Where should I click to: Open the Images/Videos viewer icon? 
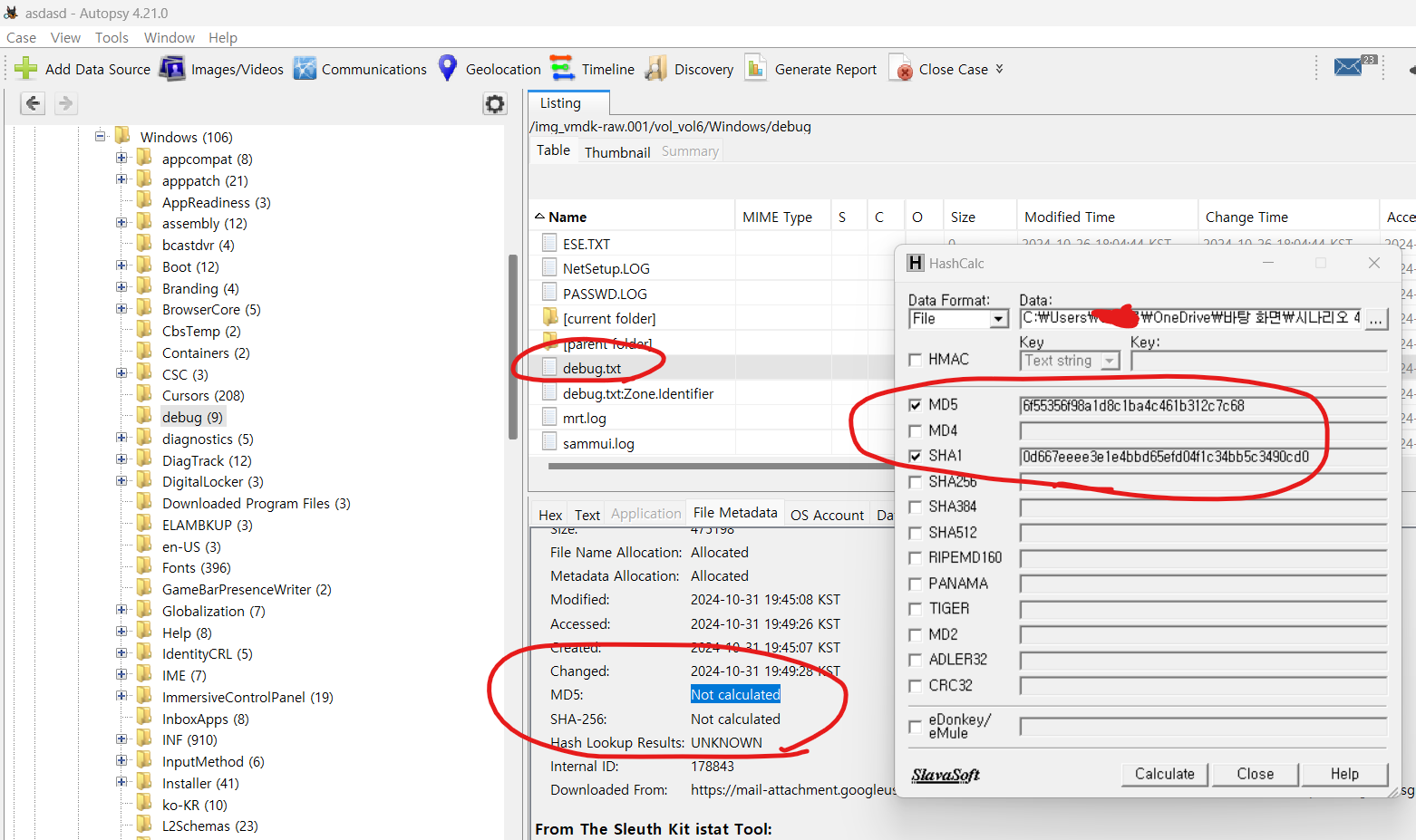[x=172, y=69]
